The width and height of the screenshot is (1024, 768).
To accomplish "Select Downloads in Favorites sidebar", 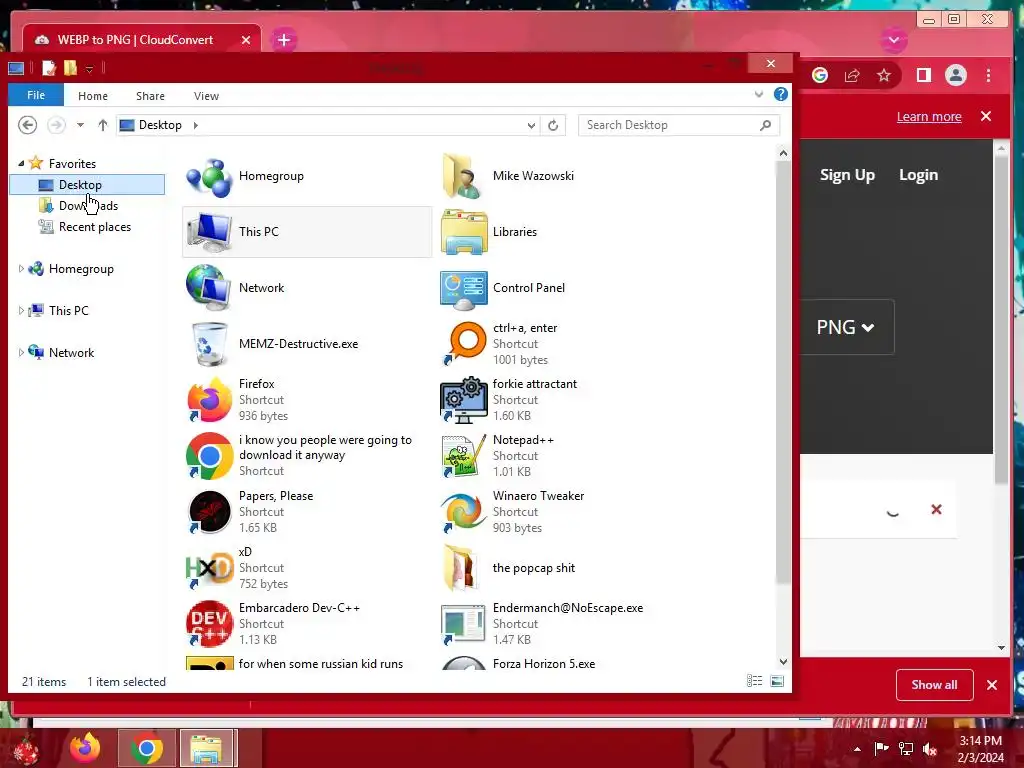I will click(x=88, y=206).
